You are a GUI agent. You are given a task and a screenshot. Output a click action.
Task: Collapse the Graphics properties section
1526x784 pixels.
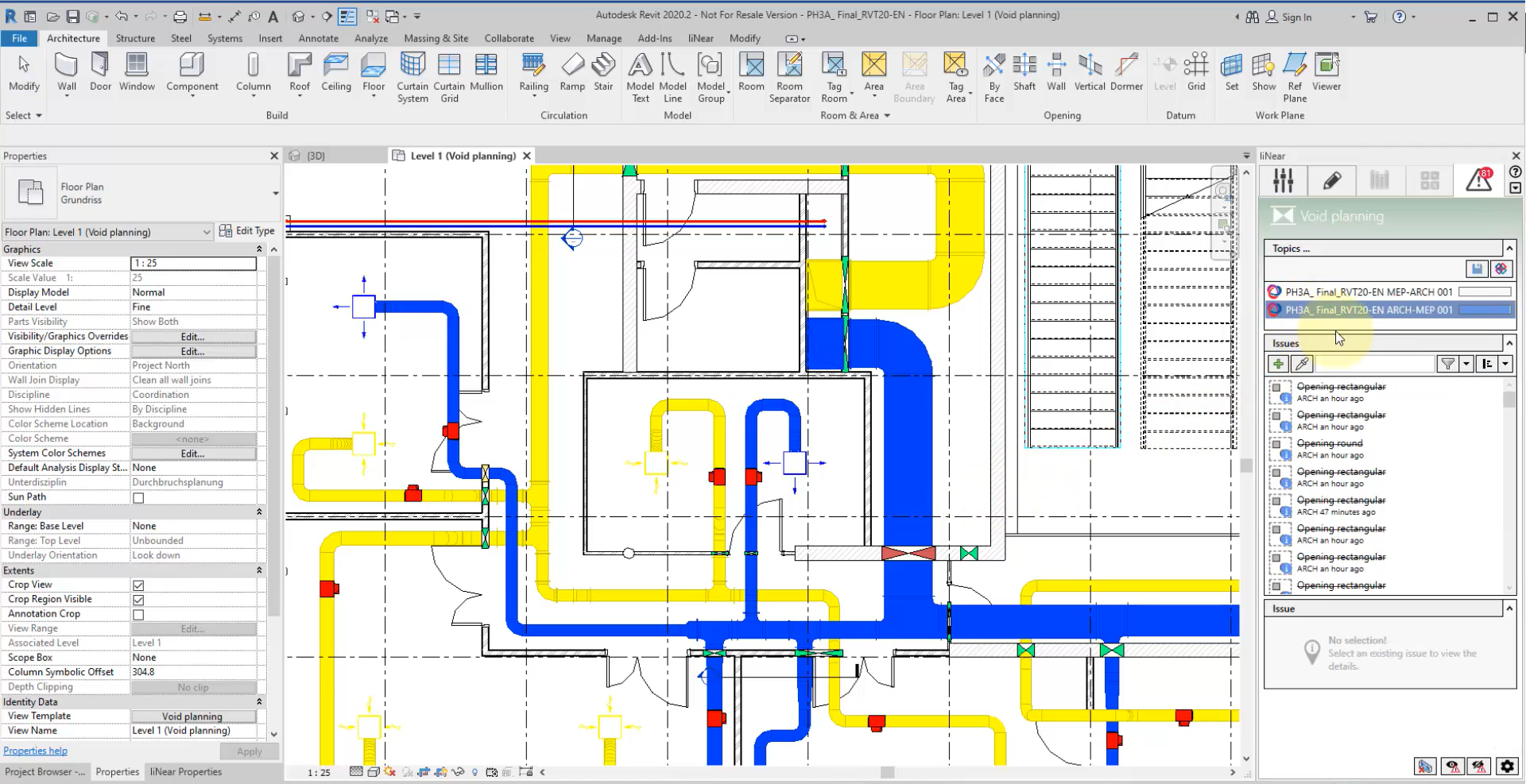(259, 249)
